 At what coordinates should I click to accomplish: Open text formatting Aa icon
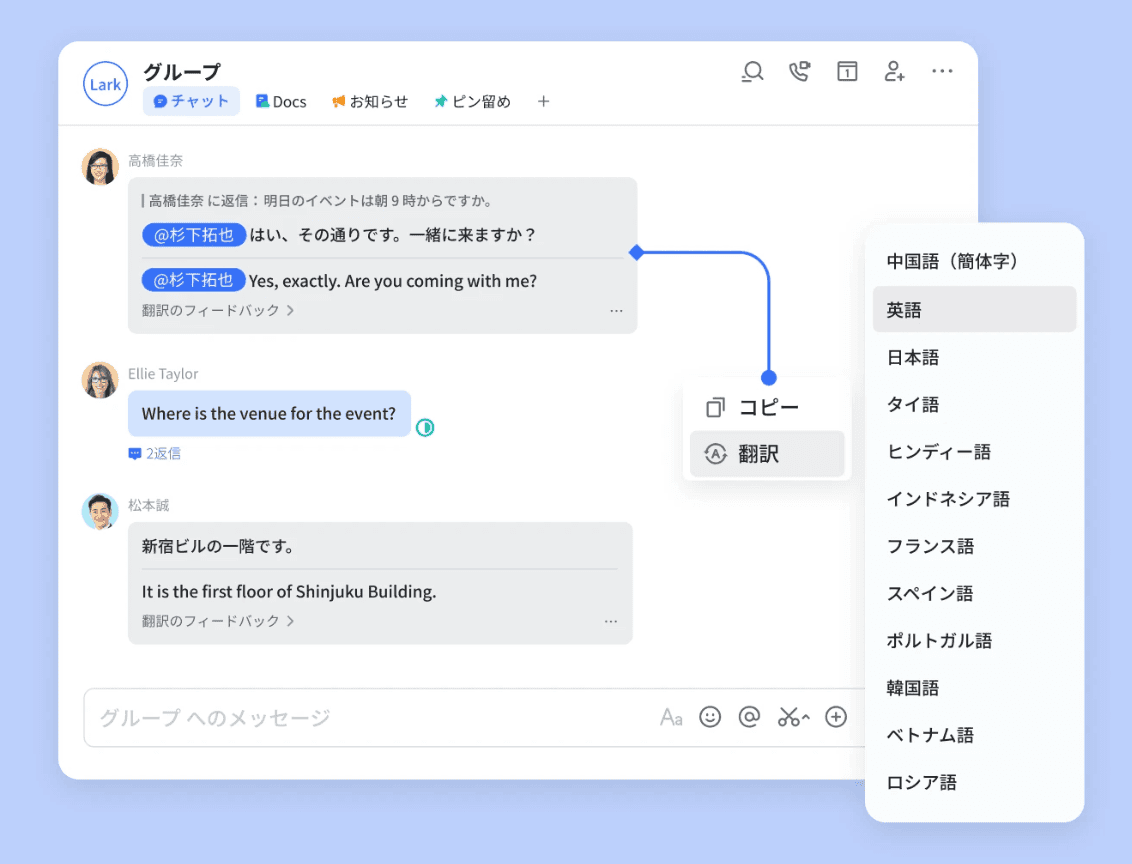pyautogui.click(x=671, y=717)
